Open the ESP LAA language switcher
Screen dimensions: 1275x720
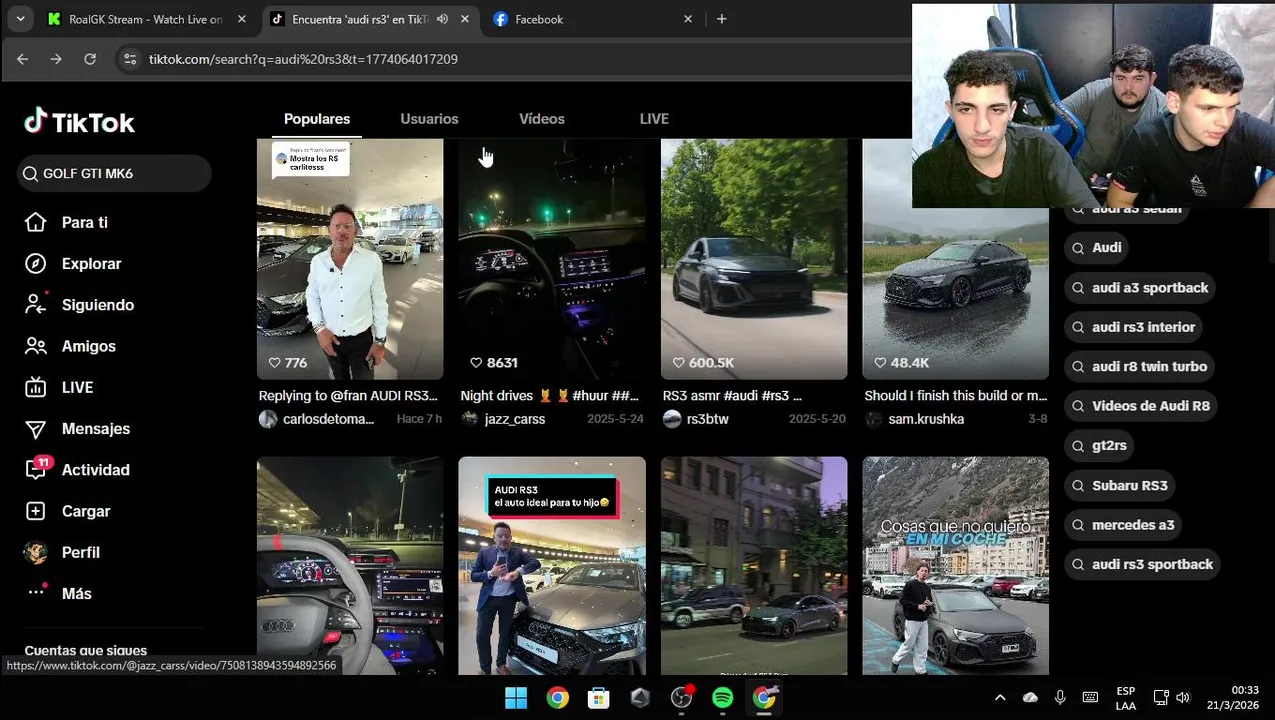[1126, 698]
